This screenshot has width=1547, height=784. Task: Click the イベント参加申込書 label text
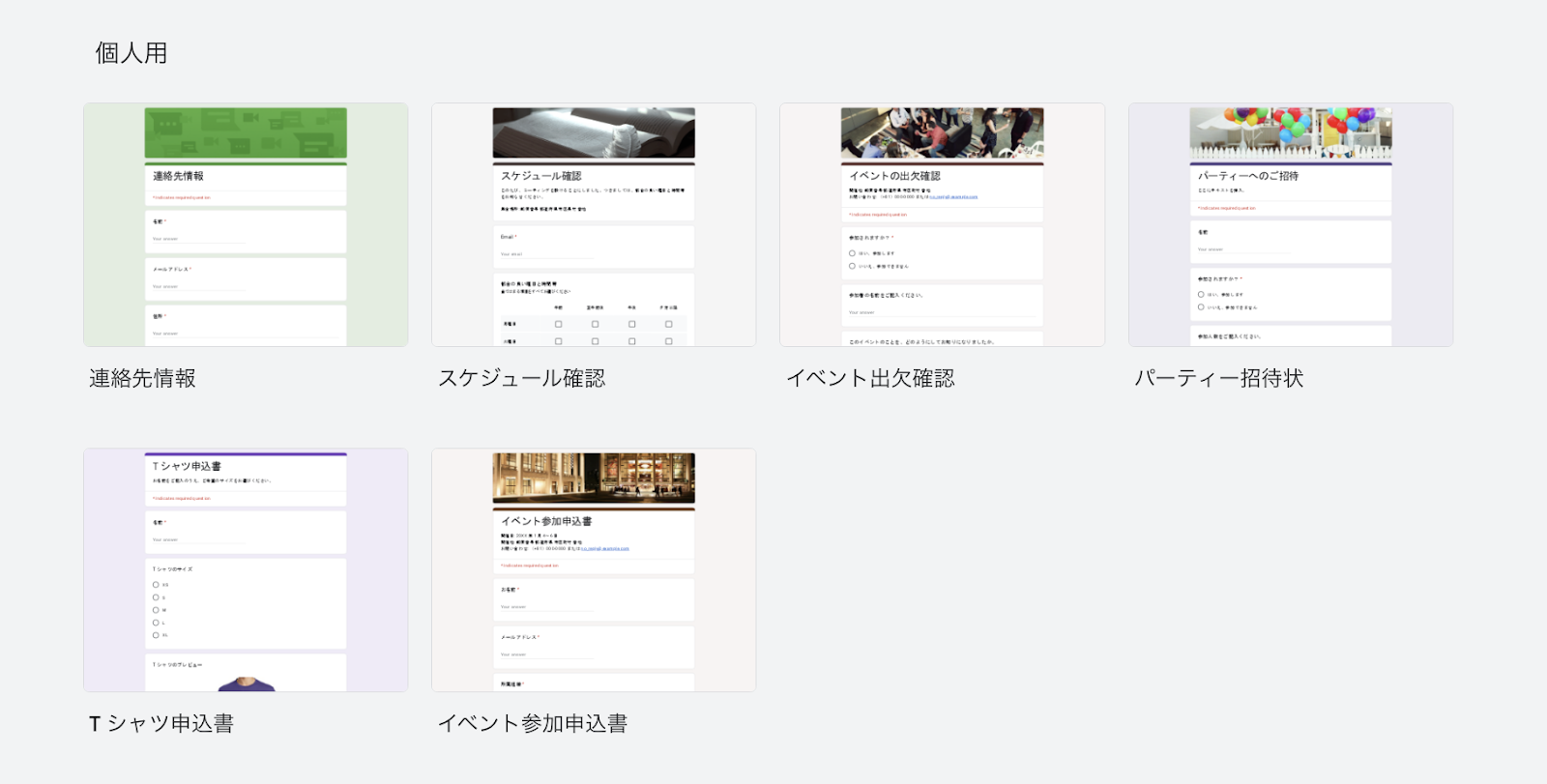(533, 723)
